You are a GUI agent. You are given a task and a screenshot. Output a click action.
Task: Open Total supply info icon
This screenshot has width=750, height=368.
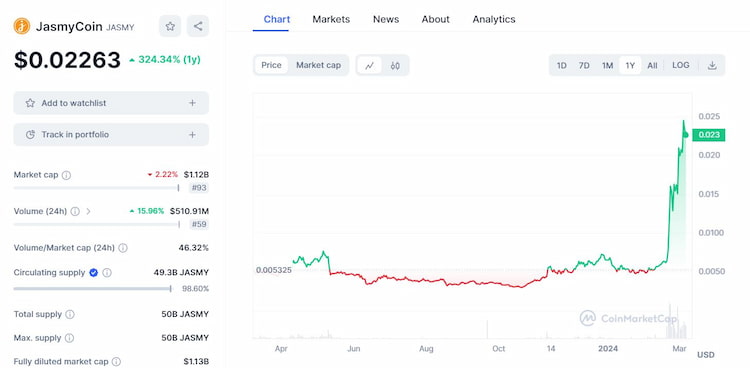tap(70, 314)
